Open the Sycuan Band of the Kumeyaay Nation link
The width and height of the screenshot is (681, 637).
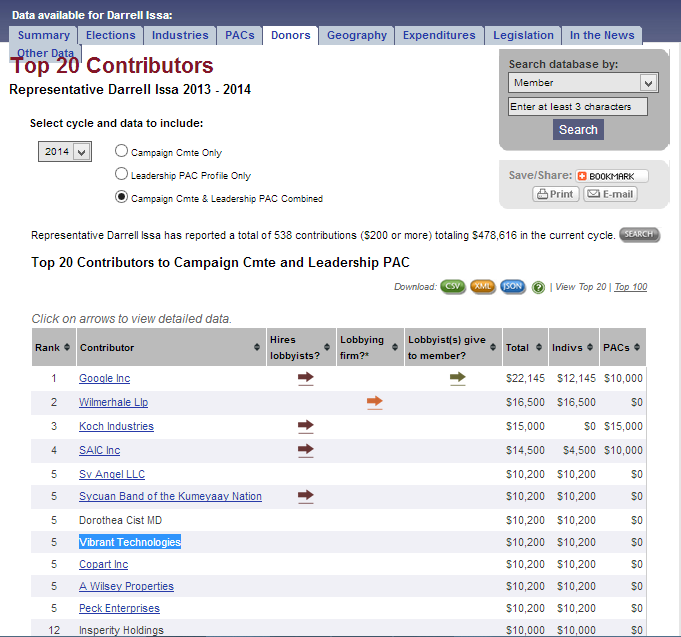pos(170,496)
